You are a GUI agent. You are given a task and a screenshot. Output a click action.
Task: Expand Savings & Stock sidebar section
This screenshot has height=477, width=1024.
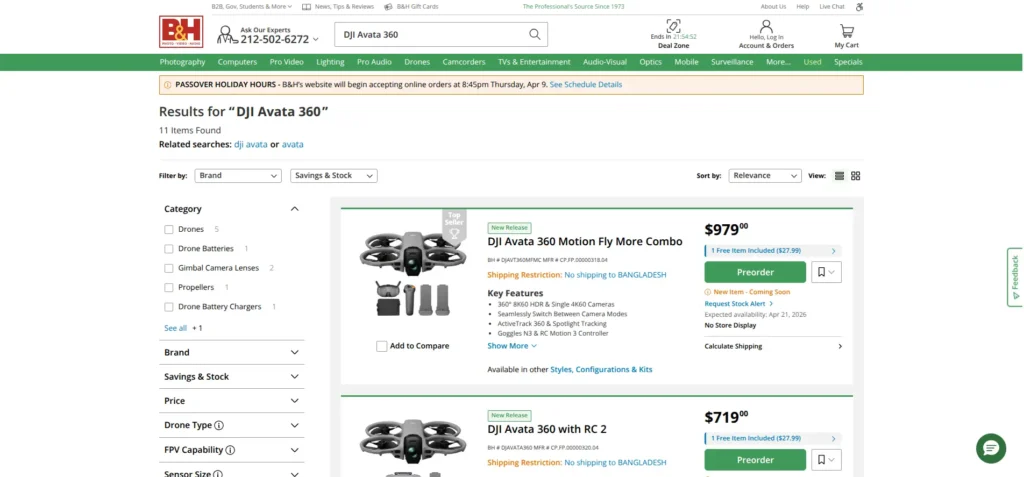coord(231,377)
